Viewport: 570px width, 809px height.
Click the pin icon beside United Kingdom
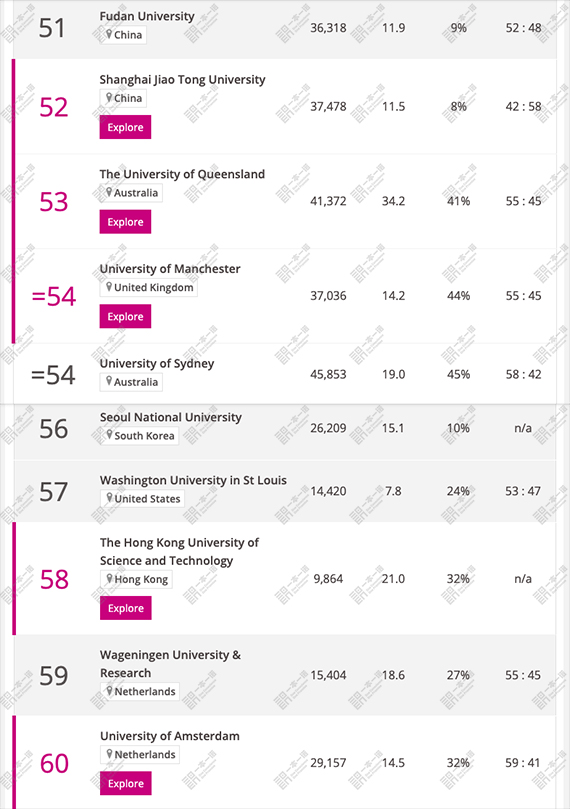pos(109,287)
